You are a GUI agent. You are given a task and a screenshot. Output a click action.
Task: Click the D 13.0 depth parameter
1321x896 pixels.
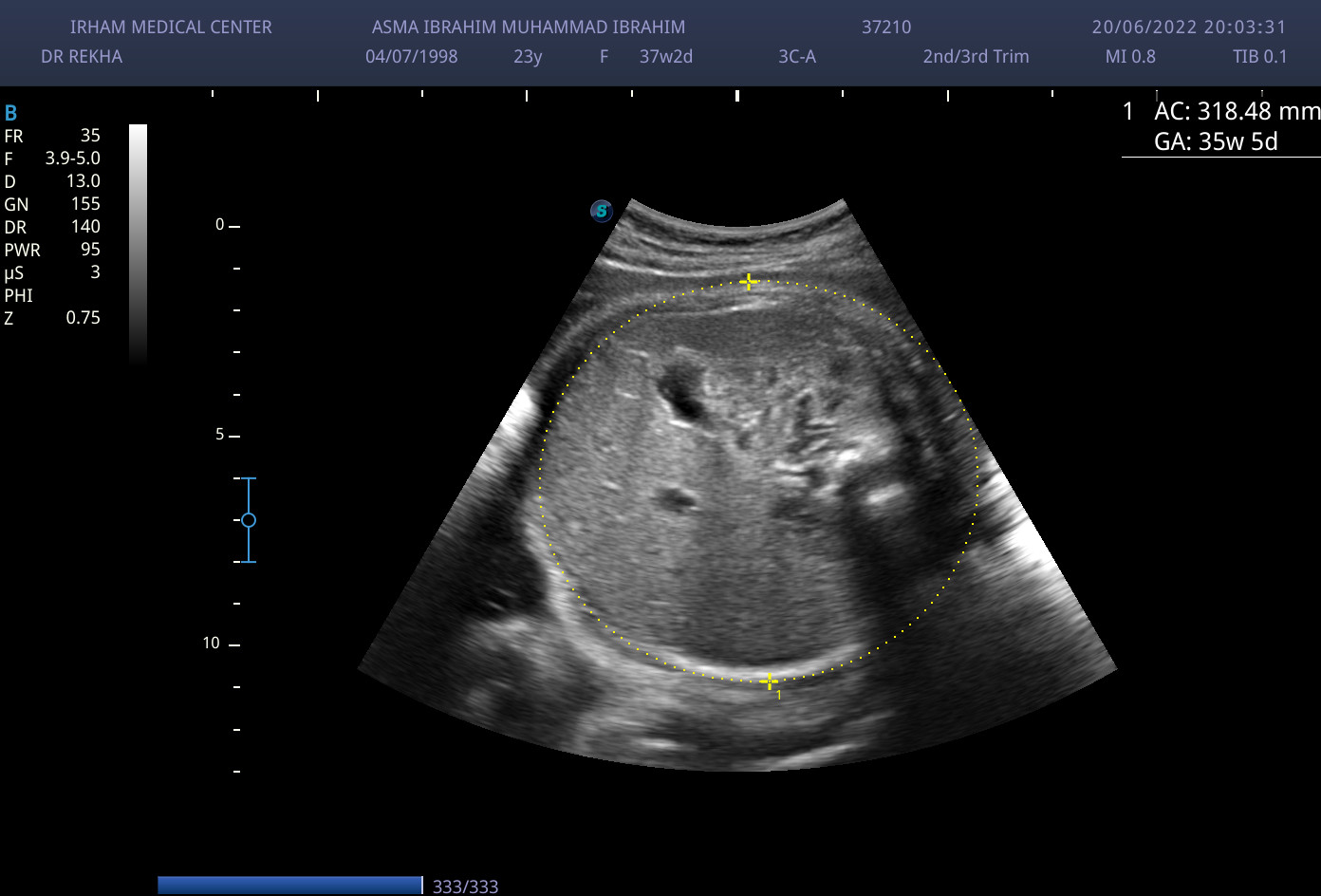click(52, 181)
